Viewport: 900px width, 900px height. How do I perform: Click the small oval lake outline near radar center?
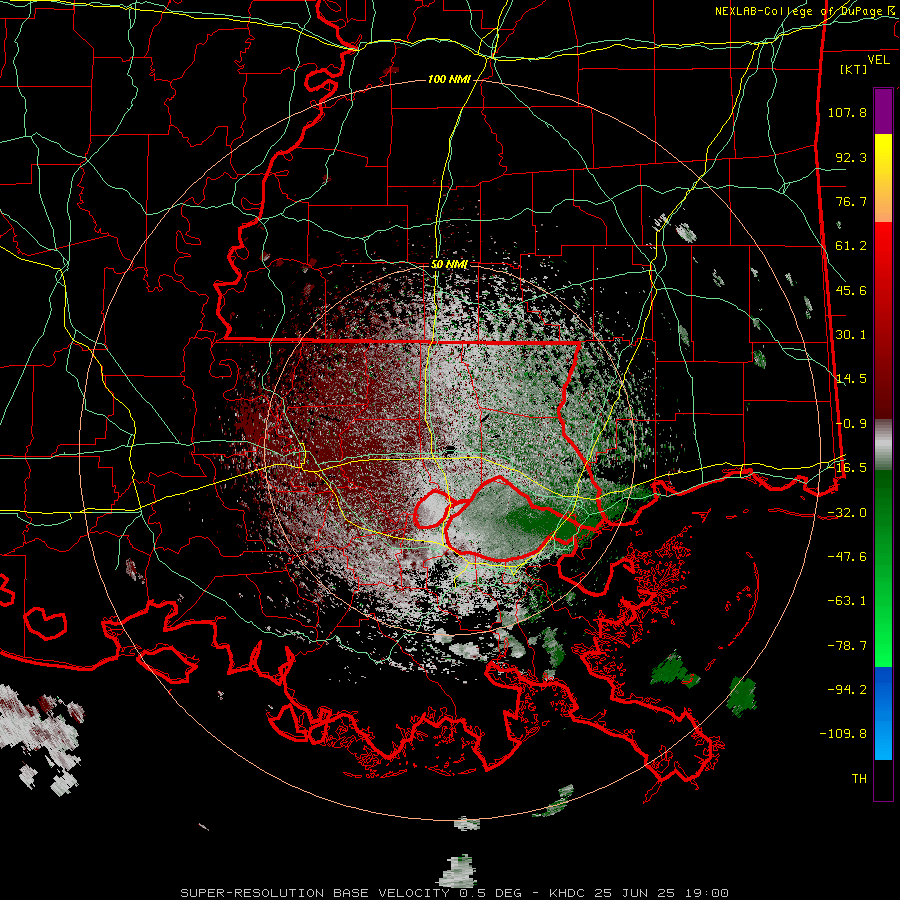[432, 509]
